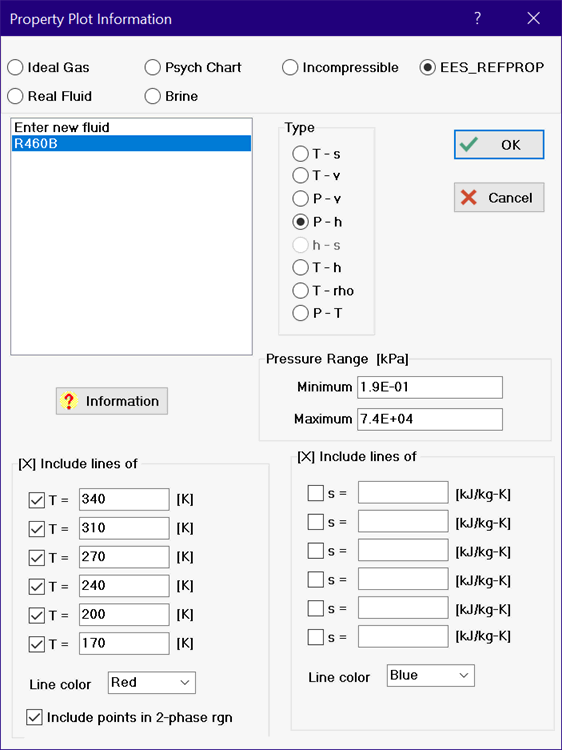Click the T = 170 temperature field
Screen dimensions: 562x750
tap(124, 643)
